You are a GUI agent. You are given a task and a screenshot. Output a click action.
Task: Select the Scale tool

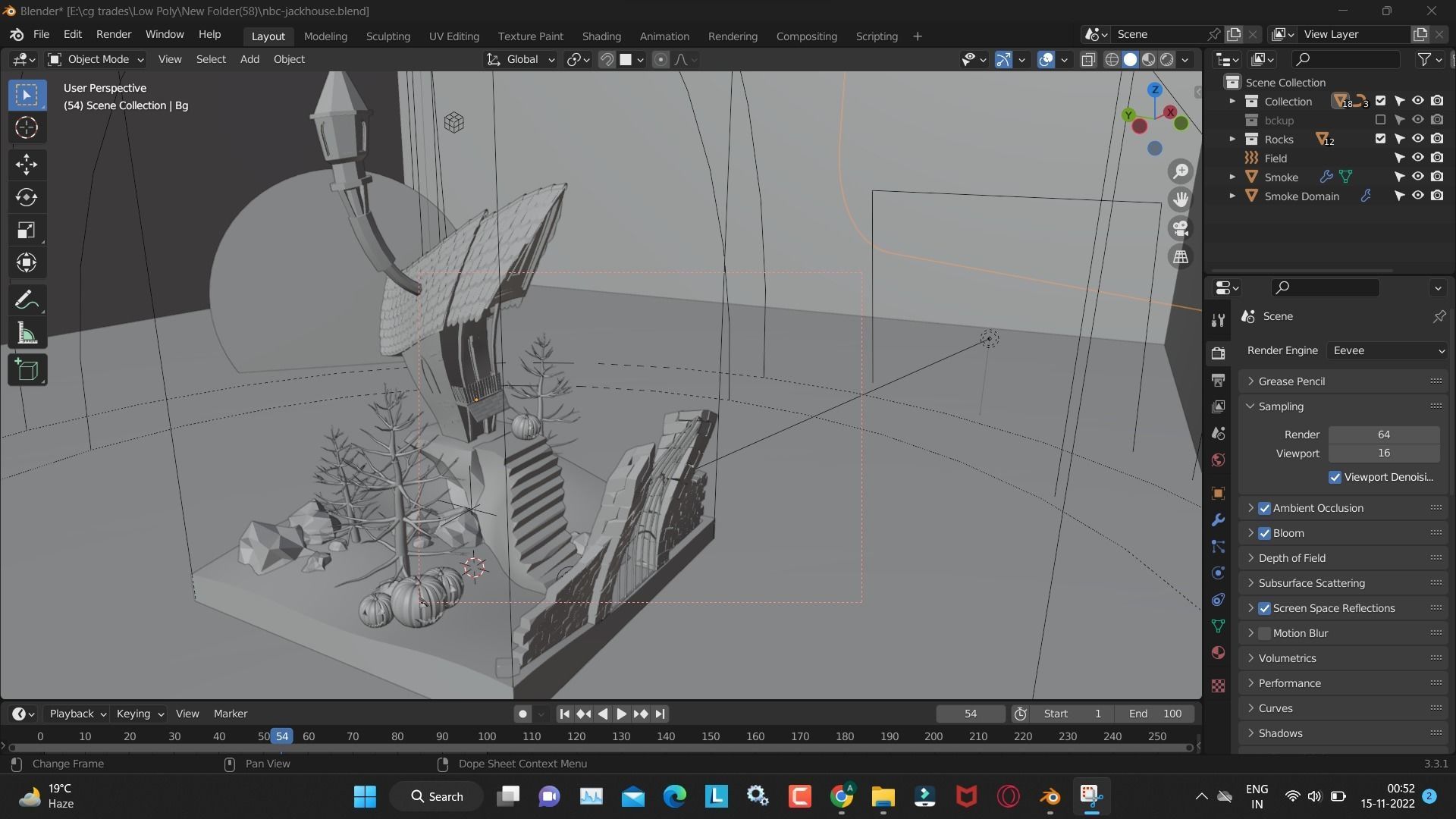27,230
